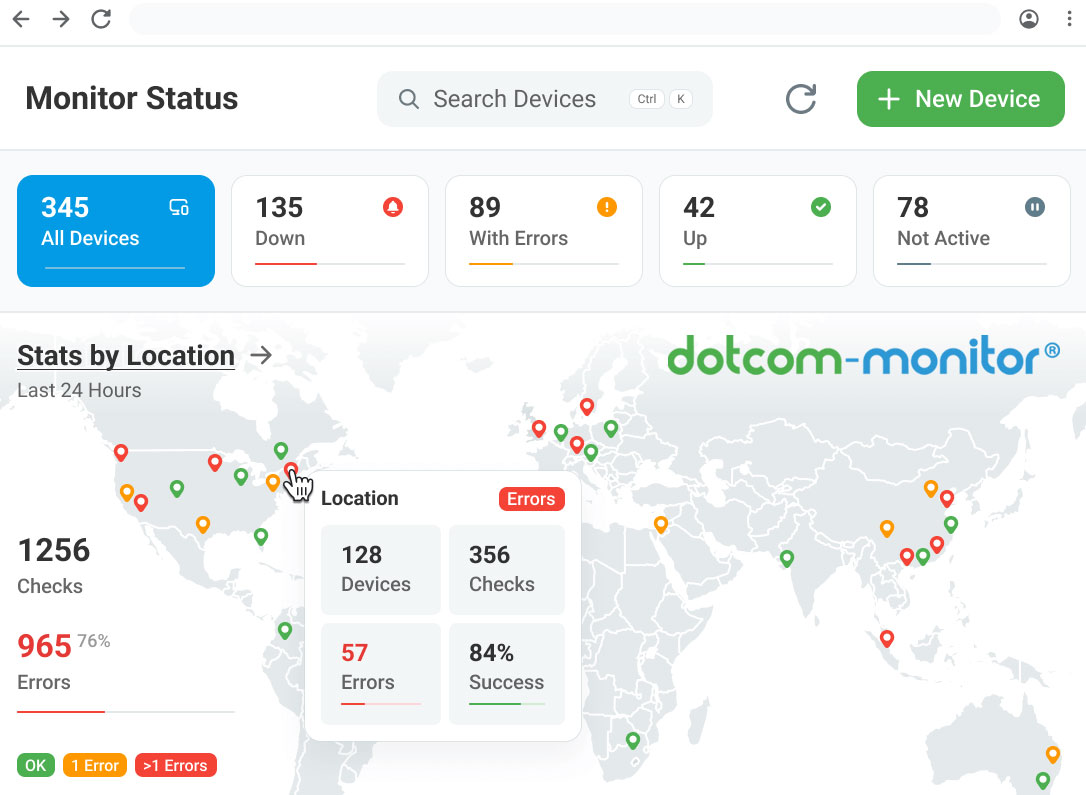Screen dimensions: 1086x795
Task: Click the Errors progress bar under 965
Action: (x=126, y=712)
